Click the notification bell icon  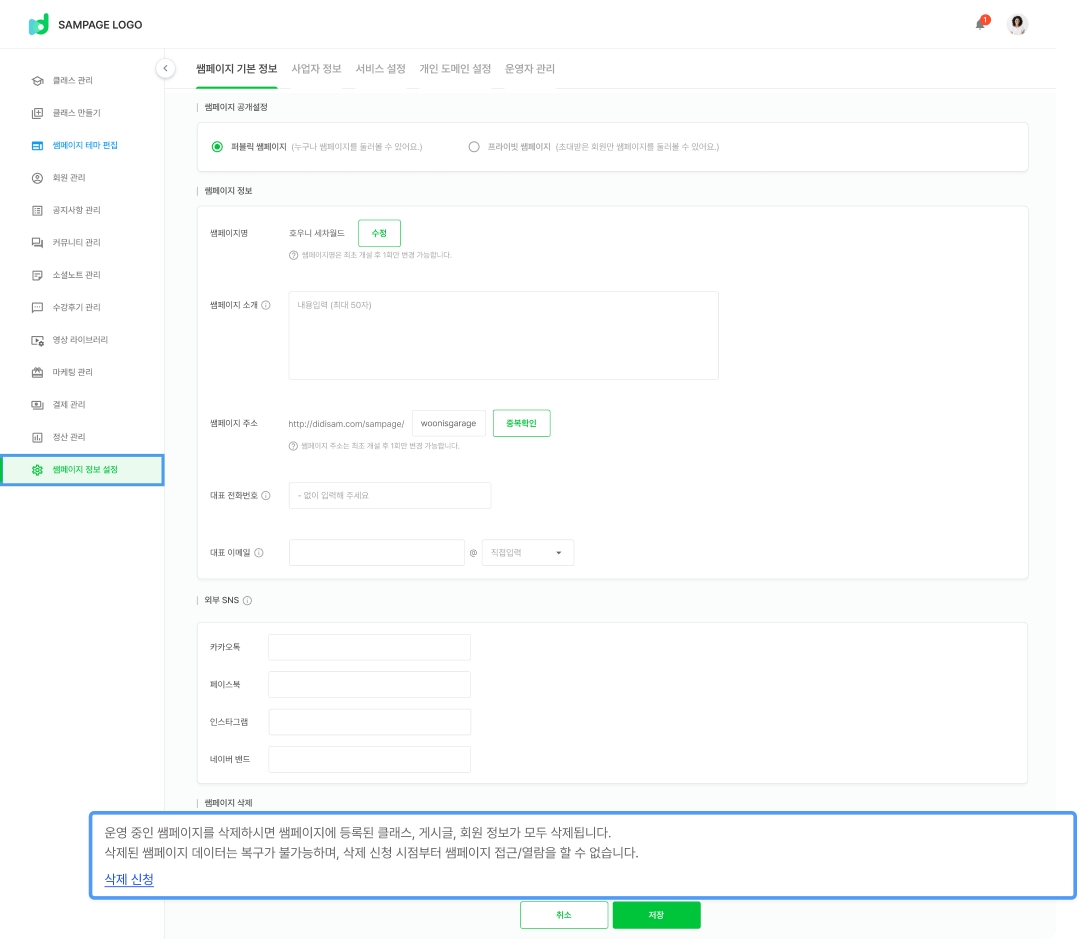click(x=981, y=24)
